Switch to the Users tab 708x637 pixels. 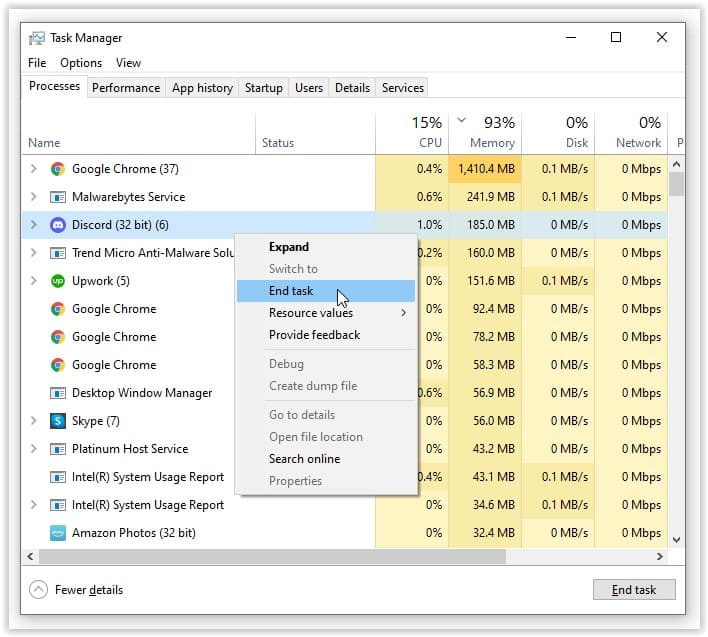coord(309,88)
